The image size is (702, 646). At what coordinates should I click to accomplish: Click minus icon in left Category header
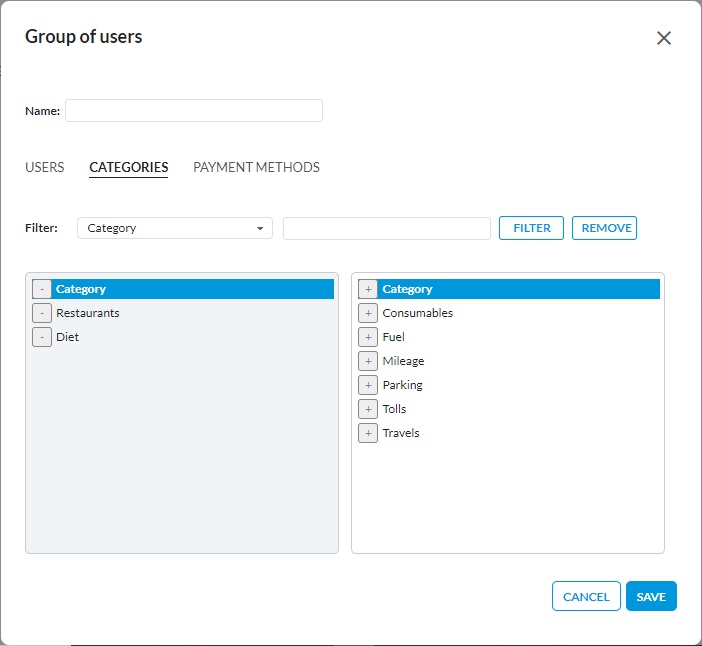tap(42, 289)
